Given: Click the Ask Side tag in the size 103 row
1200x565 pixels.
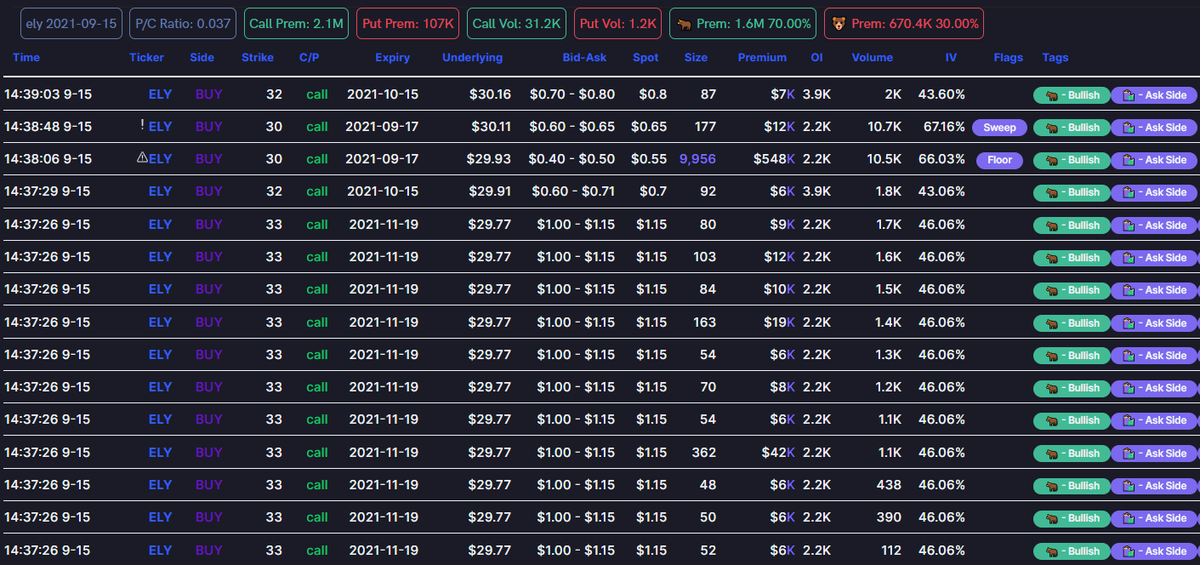Looking at the screenshot, I should (1154, 258).
